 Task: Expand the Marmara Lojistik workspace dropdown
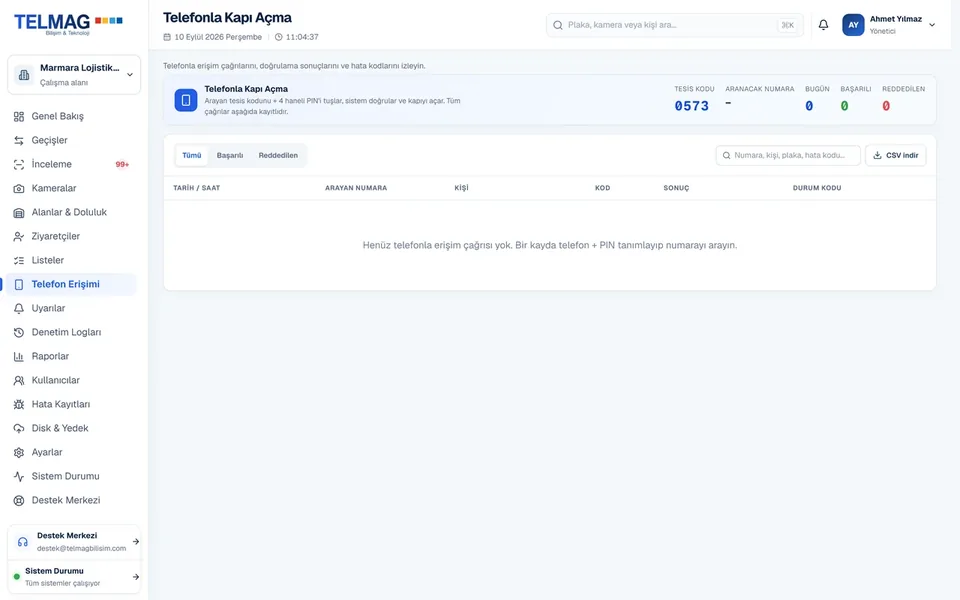[130, 75]
